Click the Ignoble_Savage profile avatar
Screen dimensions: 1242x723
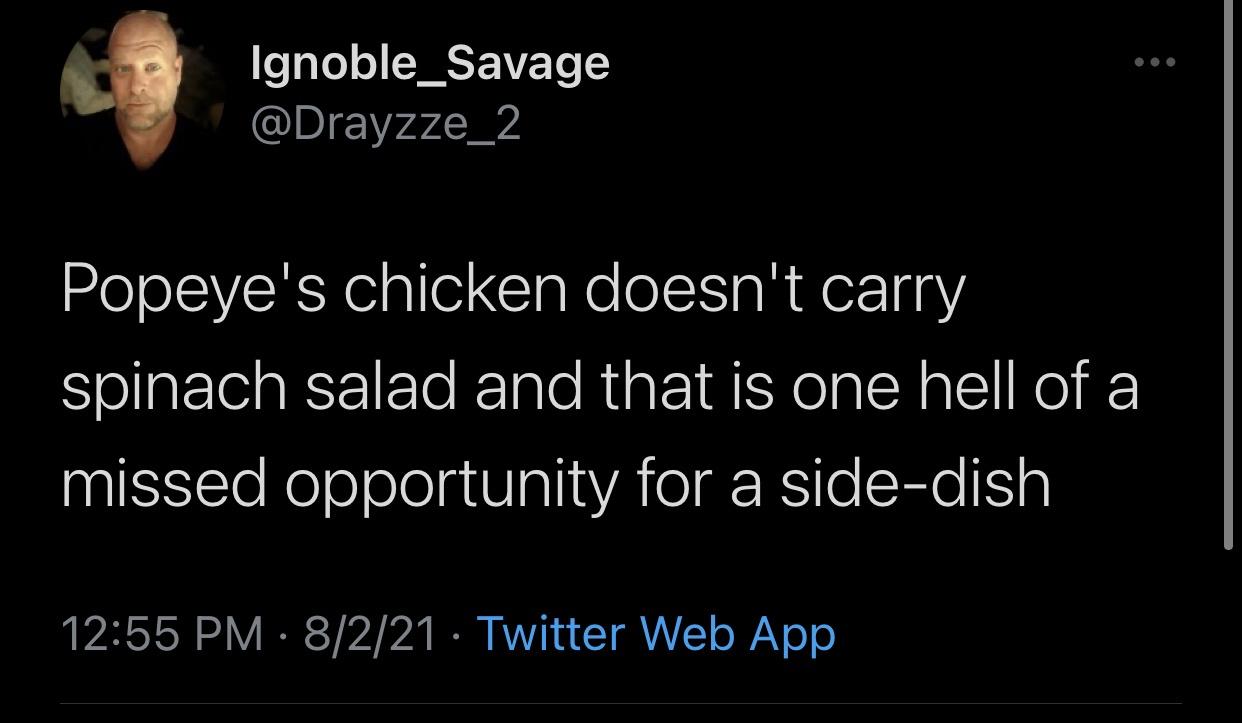141,91
